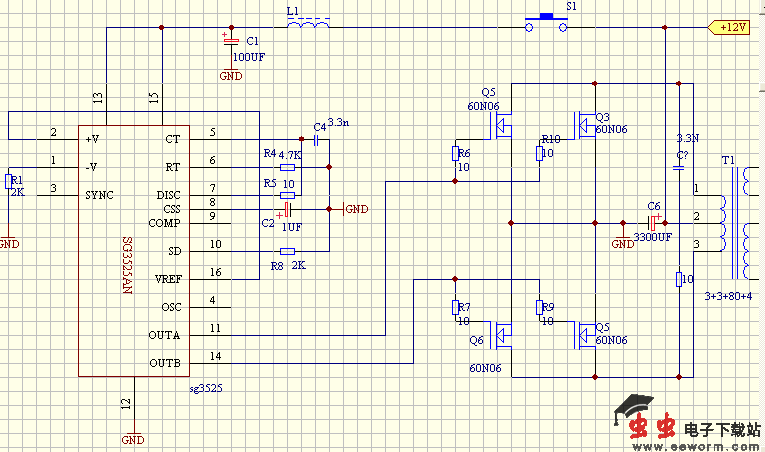Click the SG3525AN chip label text
The height and width of the screenshot is (452, 765).
[x=126, y=263]
